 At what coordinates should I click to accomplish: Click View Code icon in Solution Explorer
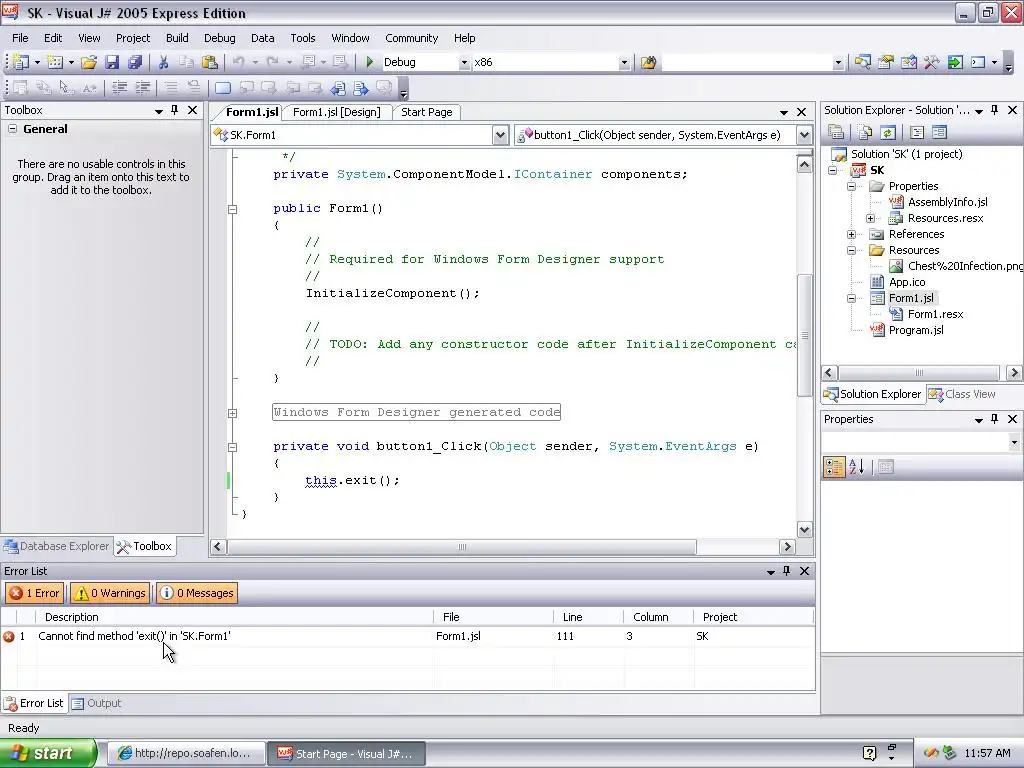[917, 133]
